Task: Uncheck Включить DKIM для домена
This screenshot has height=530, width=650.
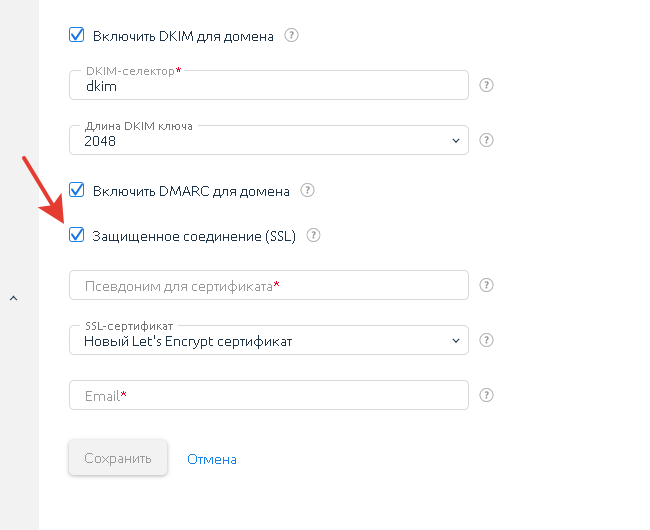Action: 77,35
